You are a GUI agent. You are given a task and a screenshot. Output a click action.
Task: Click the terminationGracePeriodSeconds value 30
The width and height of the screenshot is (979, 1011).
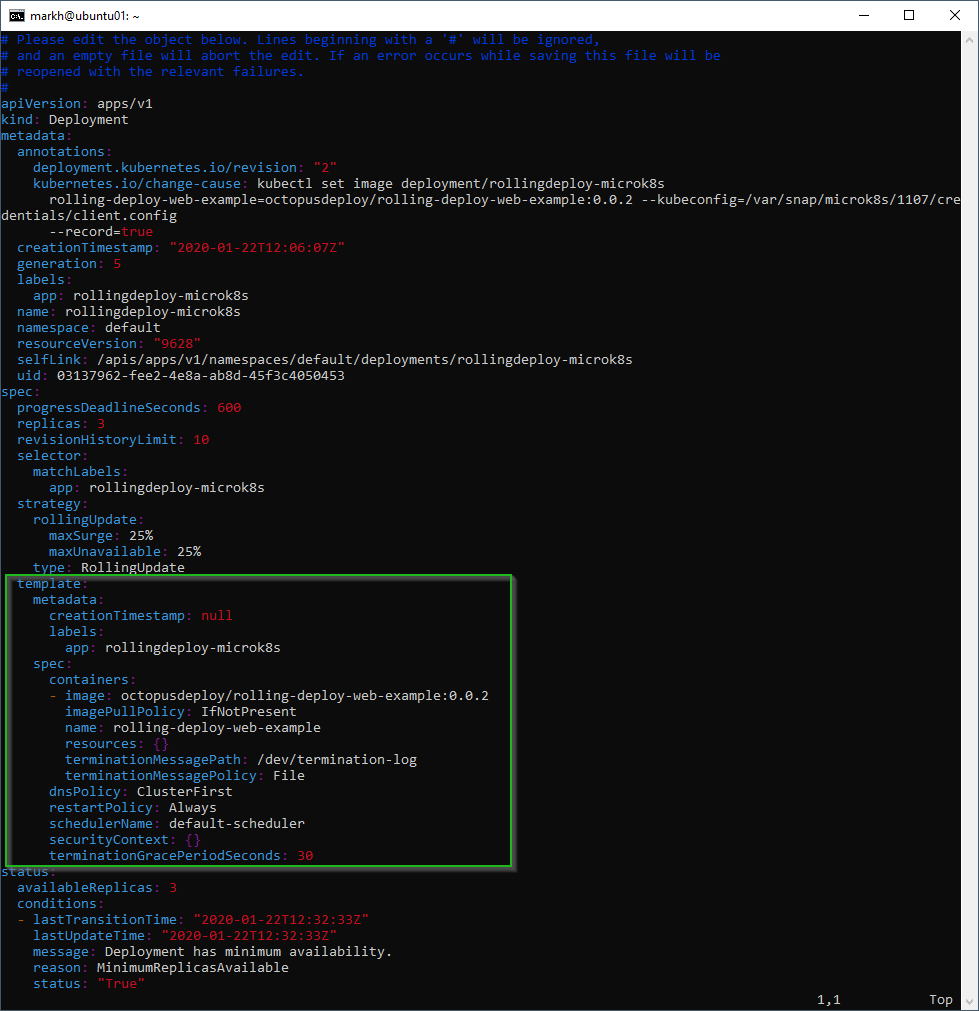click(x=305, y=856)
